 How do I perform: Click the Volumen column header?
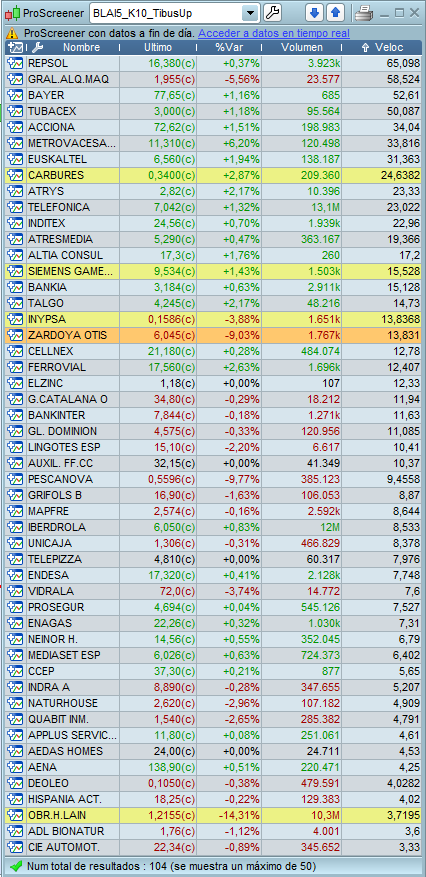point(302,48)
